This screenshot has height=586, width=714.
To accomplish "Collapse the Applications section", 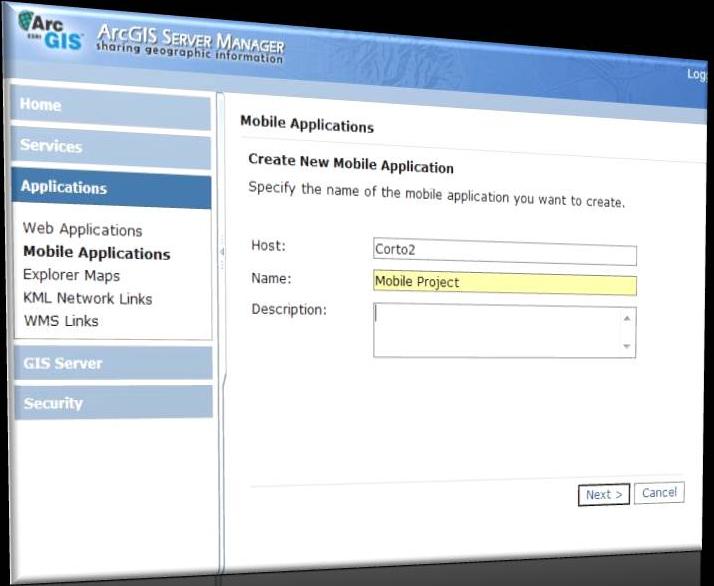I will pyautogui.click(x=111, y=188).
